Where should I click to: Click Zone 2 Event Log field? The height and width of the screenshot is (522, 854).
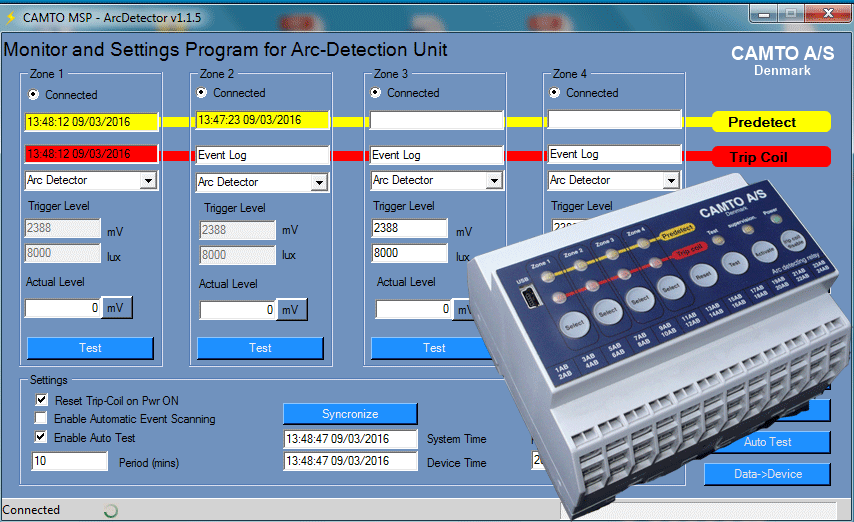263,155
